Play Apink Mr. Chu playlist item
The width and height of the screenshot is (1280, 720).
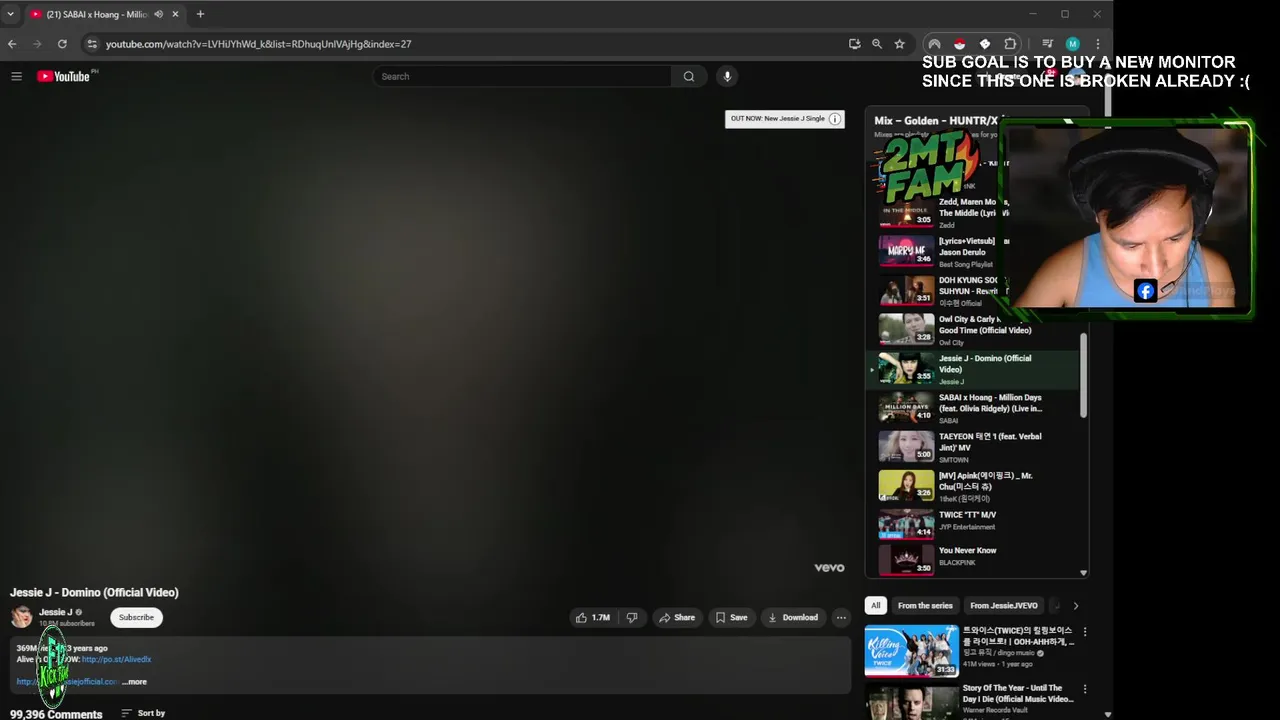click(972, 486)
